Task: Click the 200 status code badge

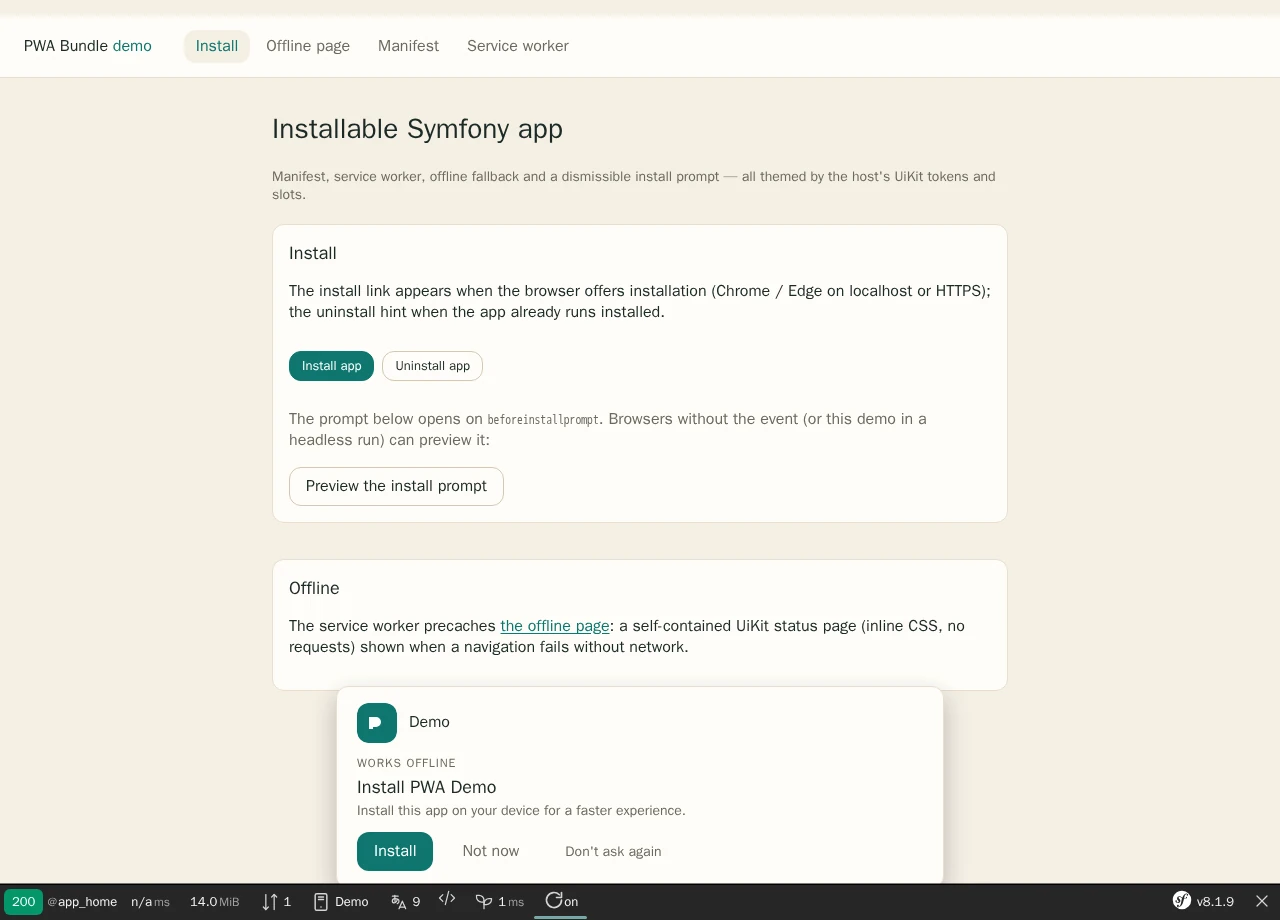Action: click(24, 902)
